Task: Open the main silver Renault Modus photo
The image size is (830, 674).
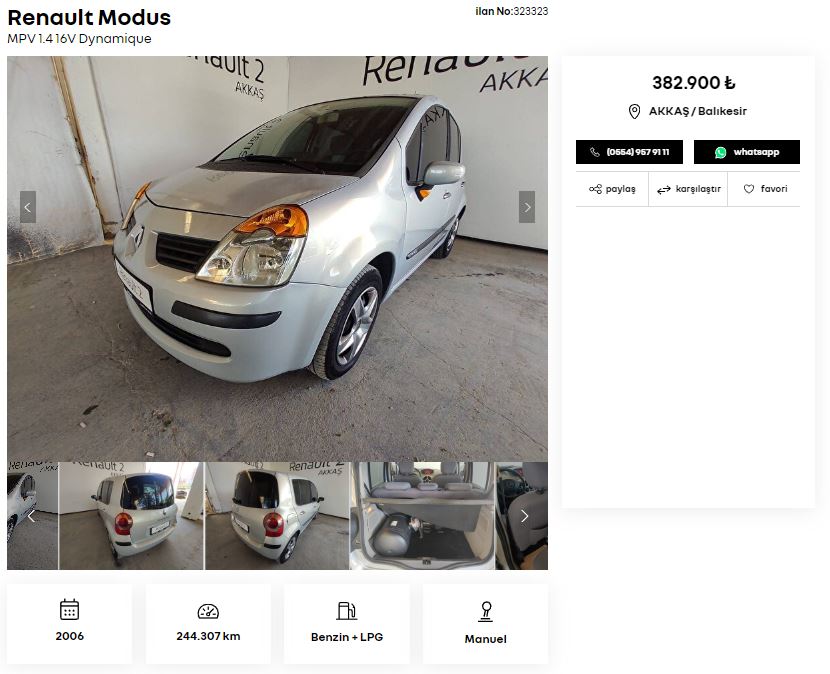Action: (277, 258)
